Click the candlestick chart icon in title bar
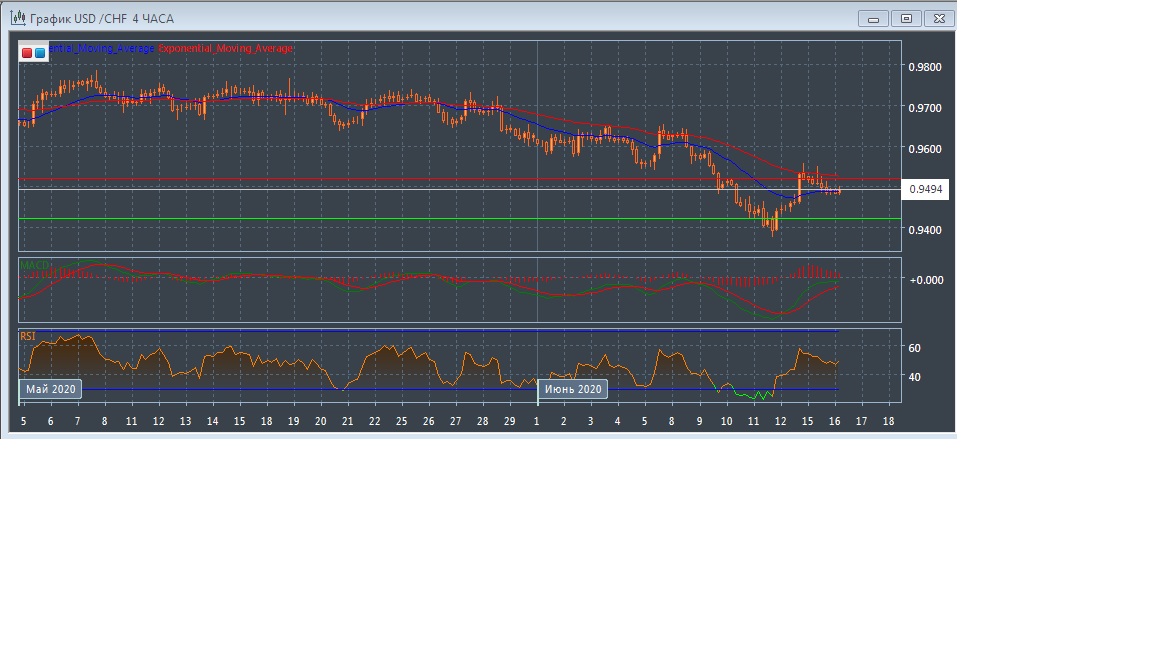This screenshot has width=1152, height=648. point(17,18)
